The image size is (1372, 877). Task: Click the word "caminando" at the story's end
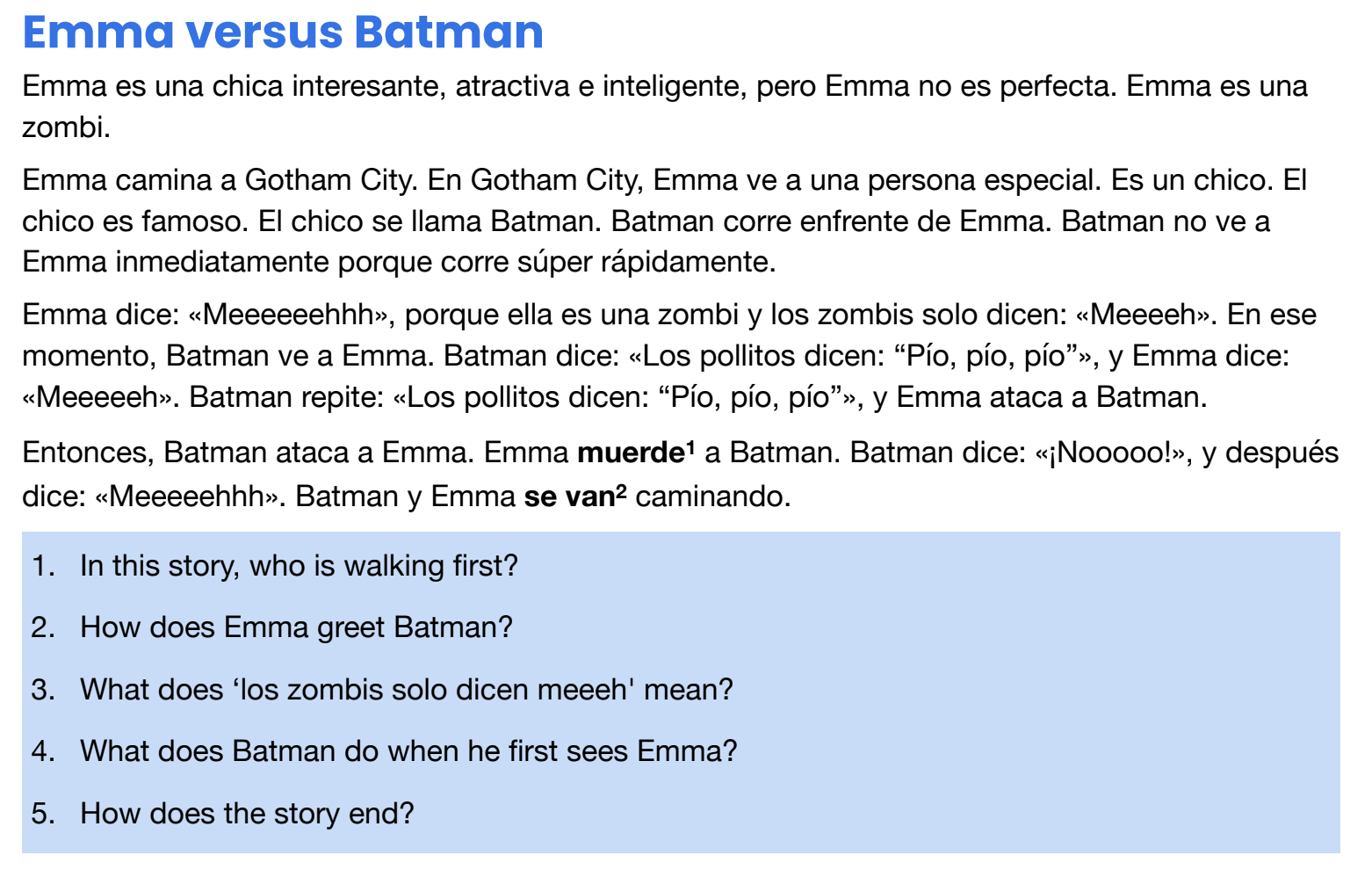711,497
